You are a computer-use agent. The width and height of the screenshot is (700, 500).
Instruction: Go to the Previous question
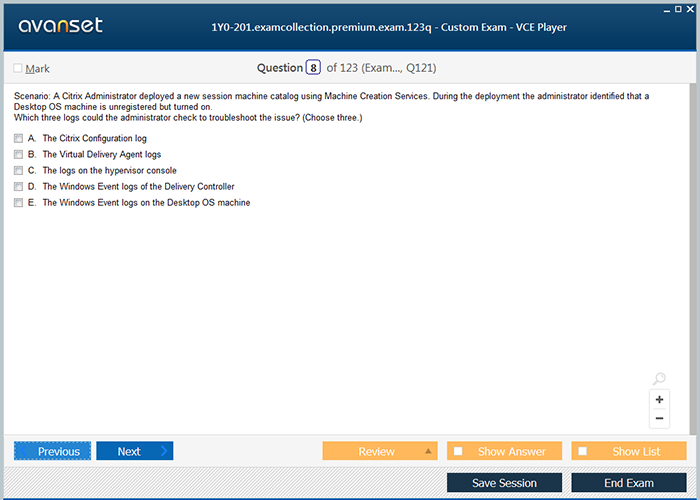(52, 451)
